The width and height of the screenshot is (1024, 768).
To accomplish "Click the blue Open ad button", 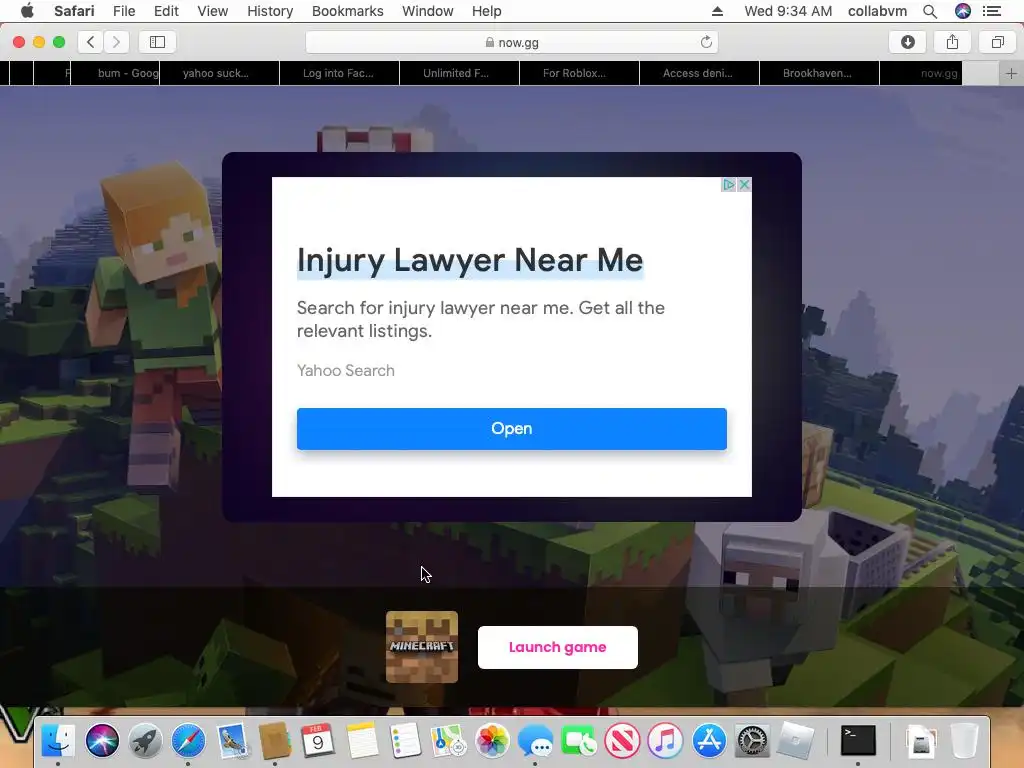I will (x=511, y=429).
